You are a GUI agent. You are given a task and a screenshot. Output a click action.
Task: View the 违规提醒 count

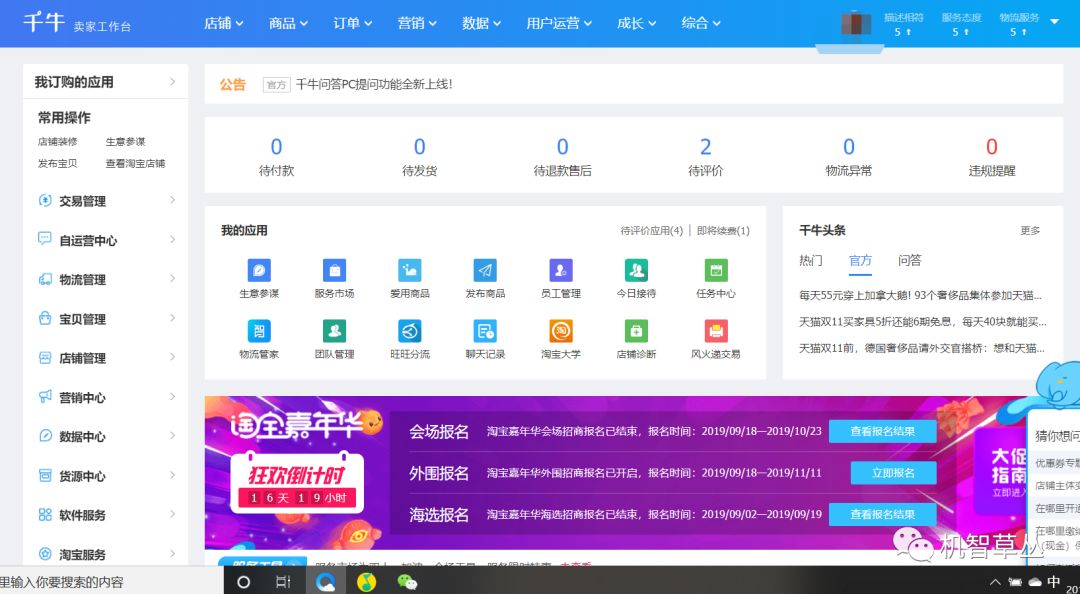pos(992,147)
